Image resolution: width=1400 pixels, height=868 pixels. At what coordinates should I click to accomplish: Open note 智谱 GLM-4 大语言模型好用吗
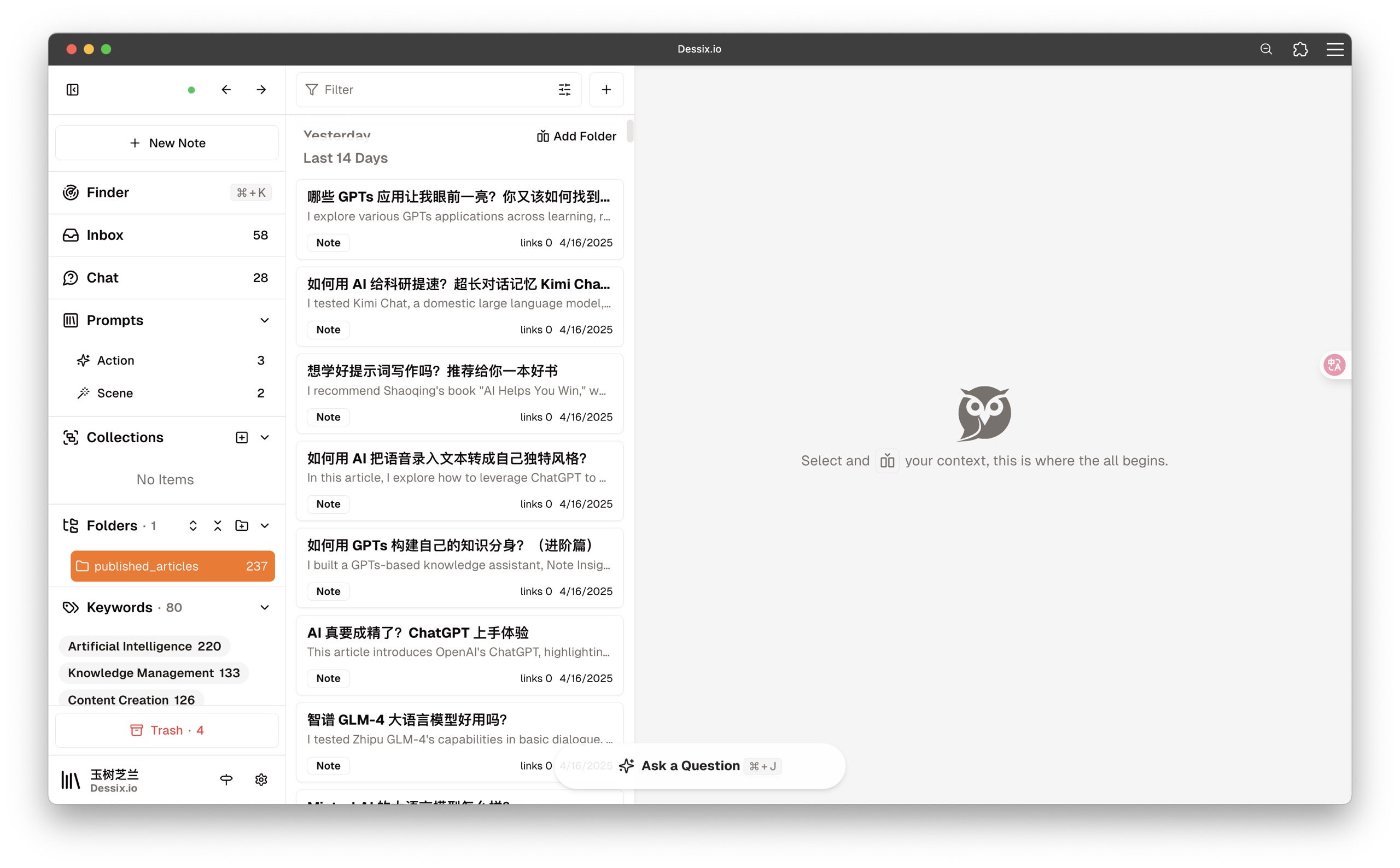pyautogui.click(x=460, y=743)
